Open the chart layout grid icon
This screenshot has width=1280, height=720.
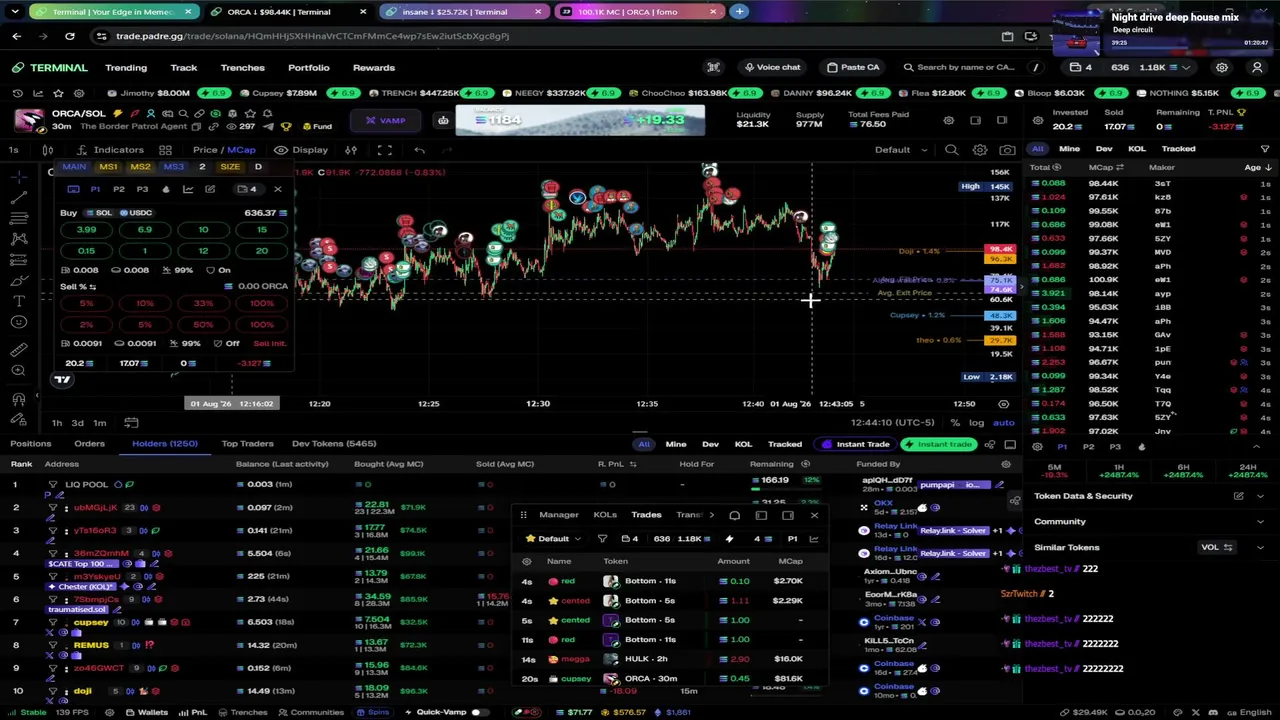click(165, 150)
